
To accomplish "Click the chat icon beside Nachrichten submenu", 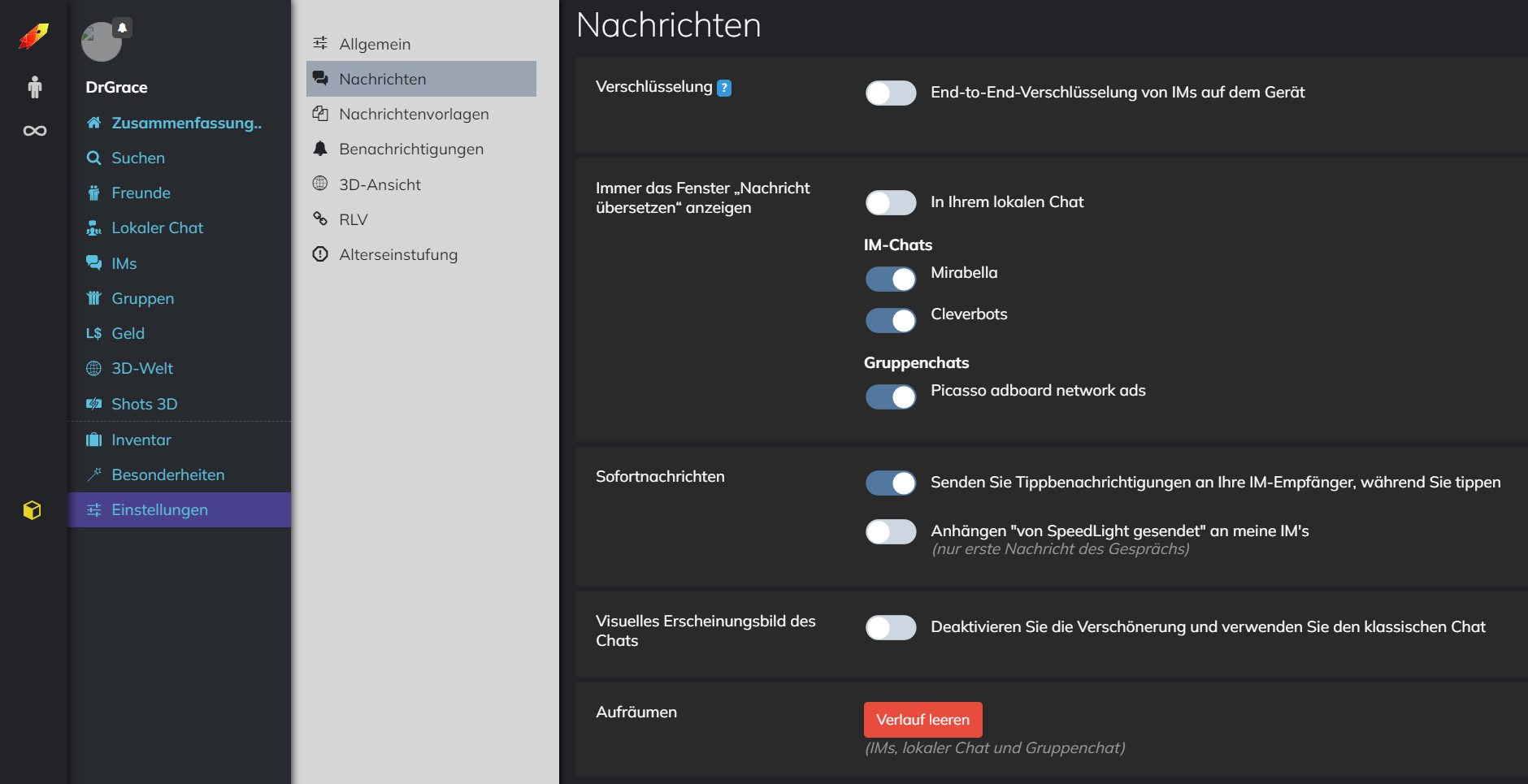I will [320, 79].
